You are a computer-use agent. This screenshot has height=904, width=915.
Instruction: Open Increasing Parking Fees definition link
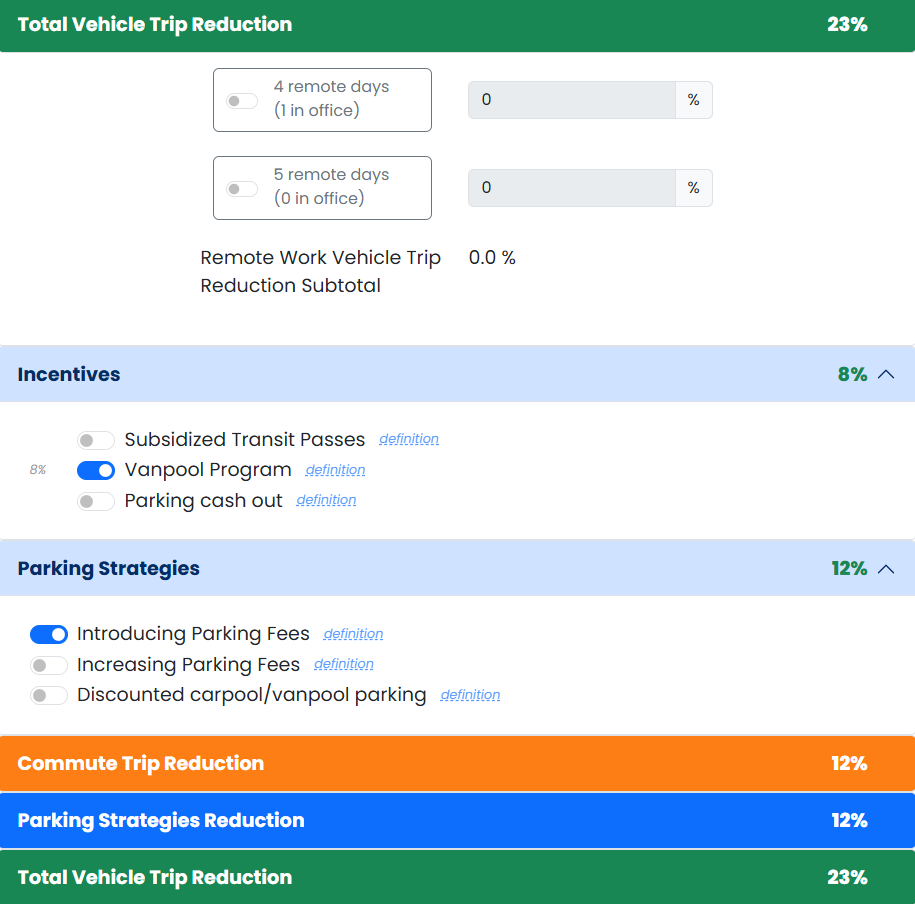344,664
